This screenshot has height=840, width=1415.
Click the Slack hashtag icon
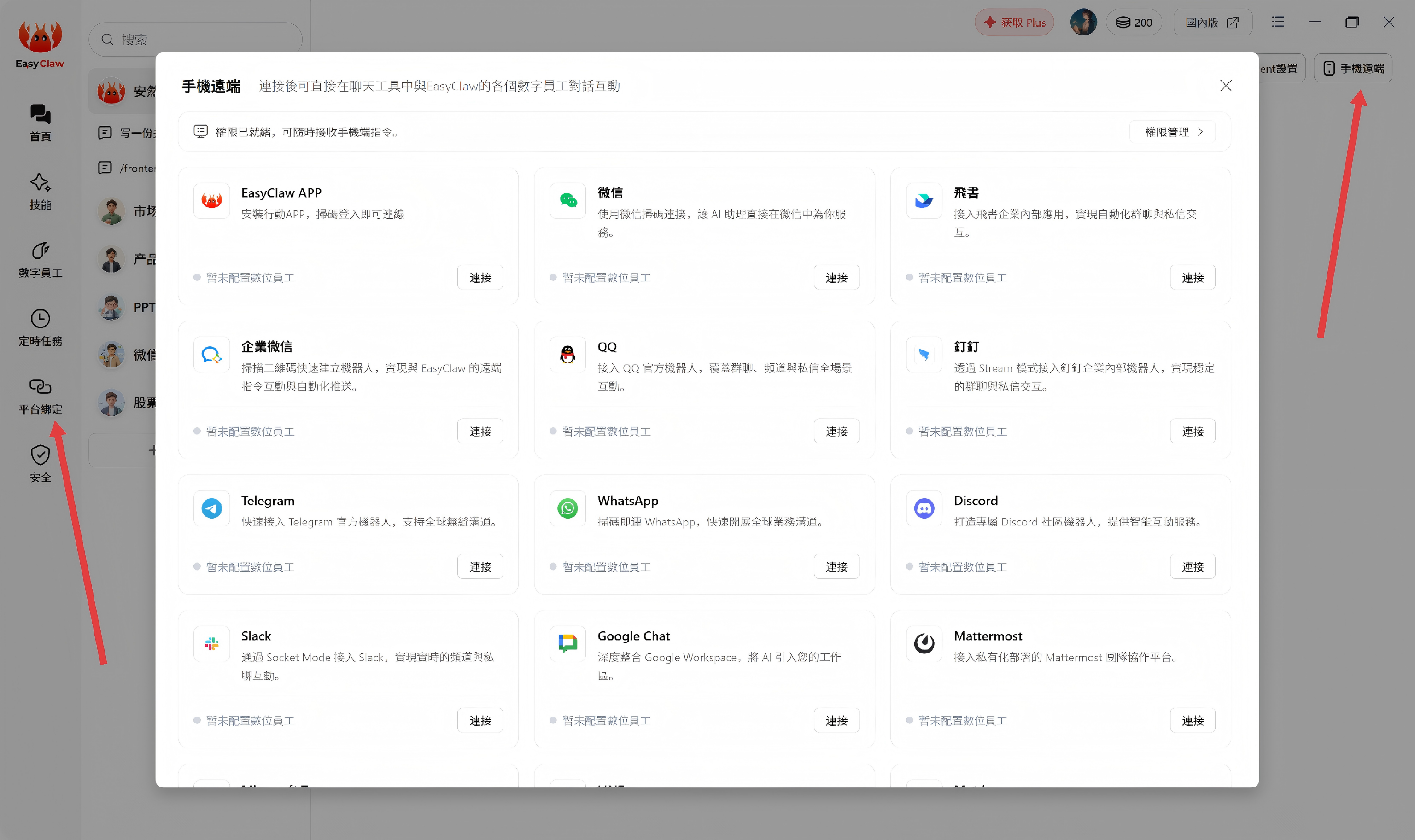coord(212,643)
